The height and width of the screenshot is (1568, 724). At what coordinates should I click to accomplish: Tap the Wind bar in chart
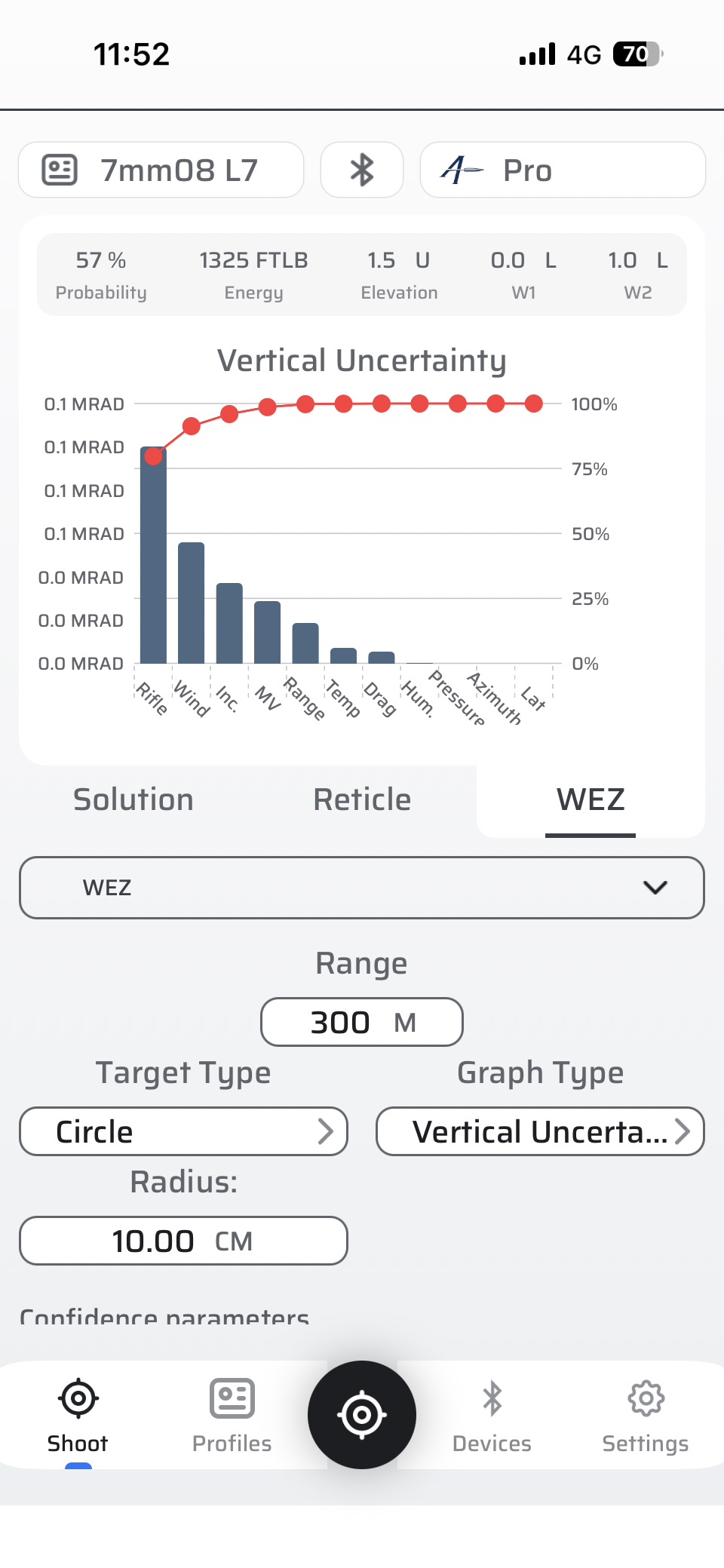click(191, 603)
